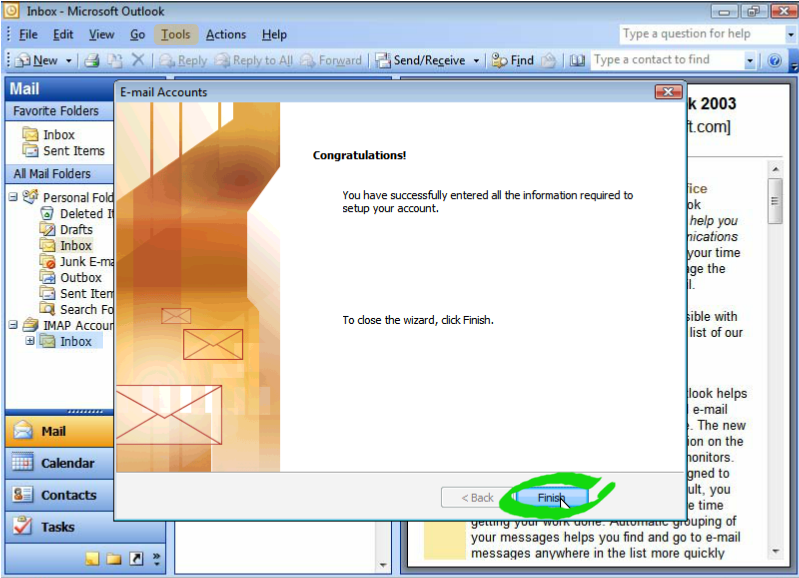Open the Send/Receive dropdown arrow
This screenshot has height=578, width=799.
coord(476,61)
